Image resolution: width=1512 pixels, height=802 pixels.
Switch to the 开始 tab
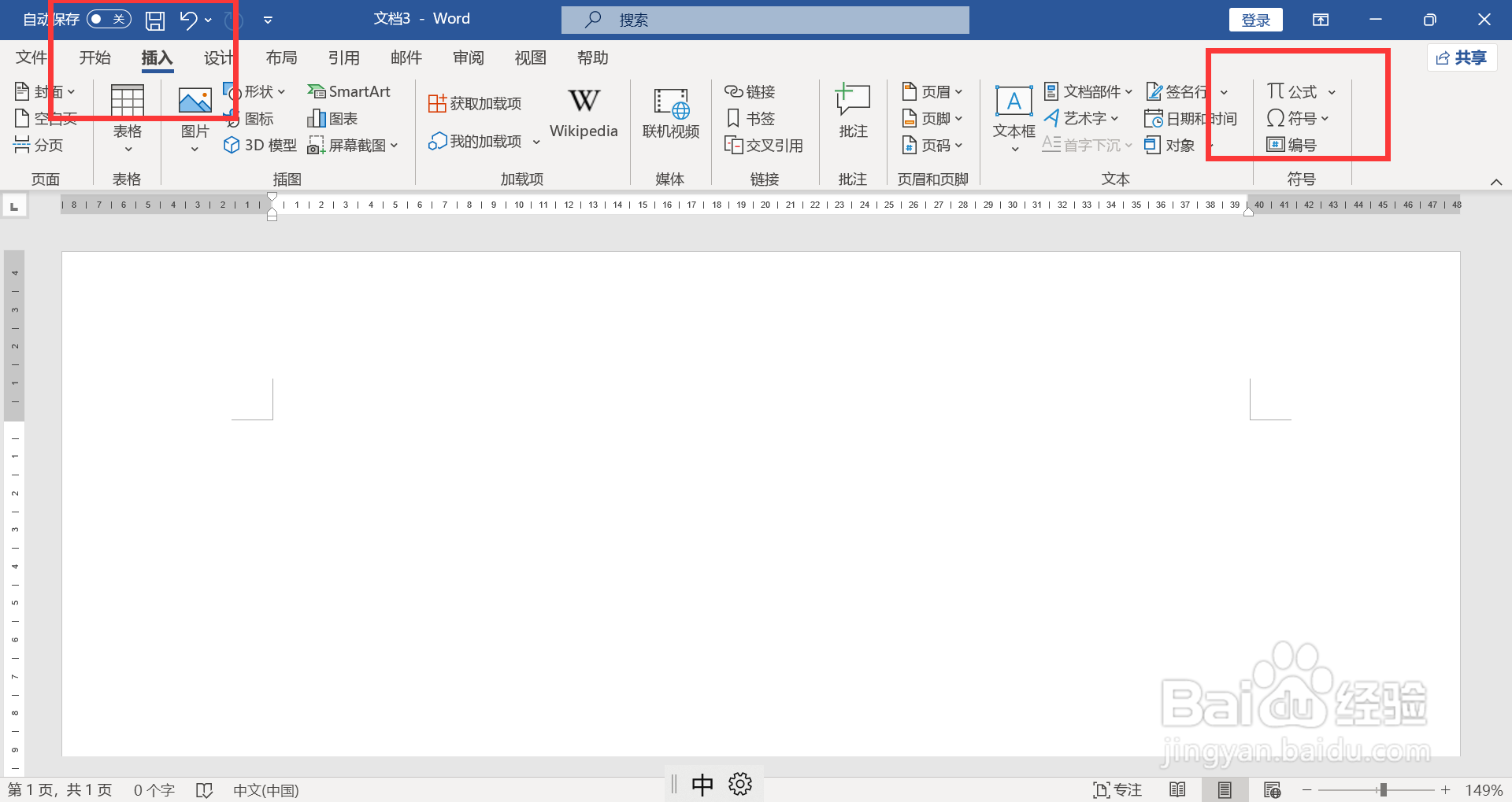pyautogui.click(x=95, y=57)
